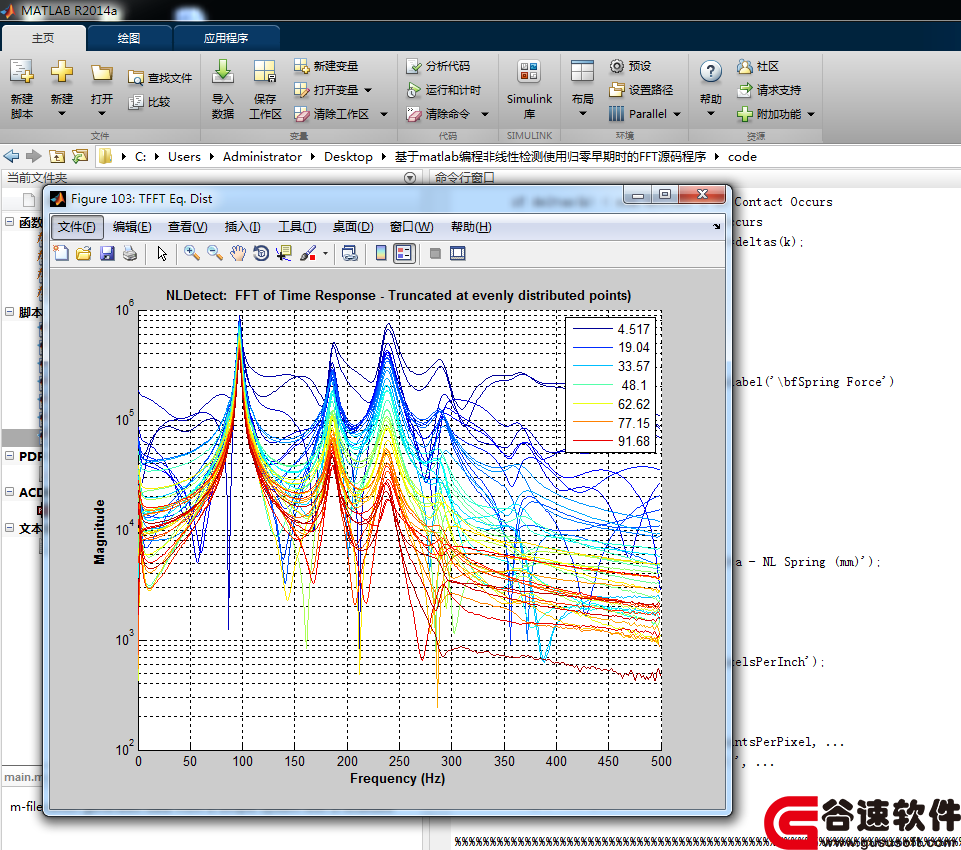Image resolution: width=961 pixels, height=850 pixels.
Task: Select the Brush data tool
Action: click(x=308, y=253)
